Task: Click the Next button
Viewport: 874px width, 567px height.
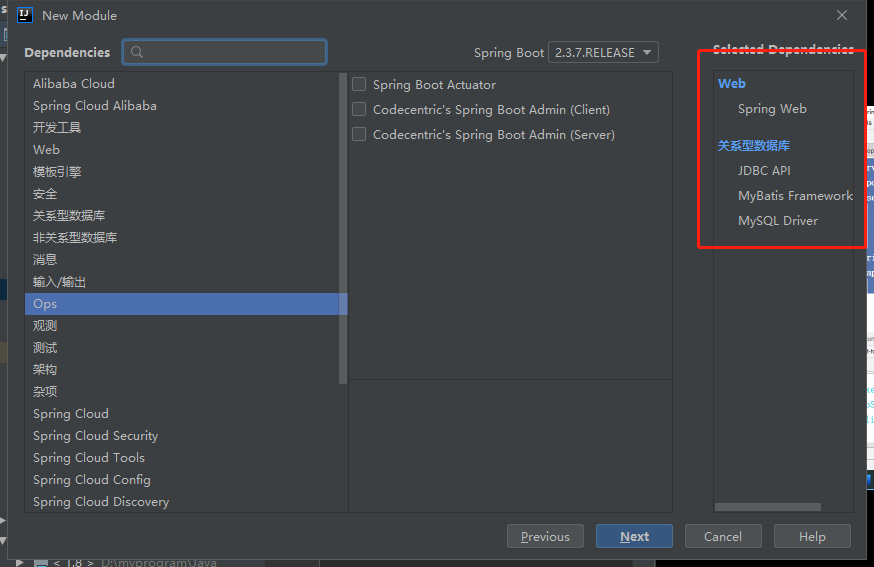Action: 634,536
